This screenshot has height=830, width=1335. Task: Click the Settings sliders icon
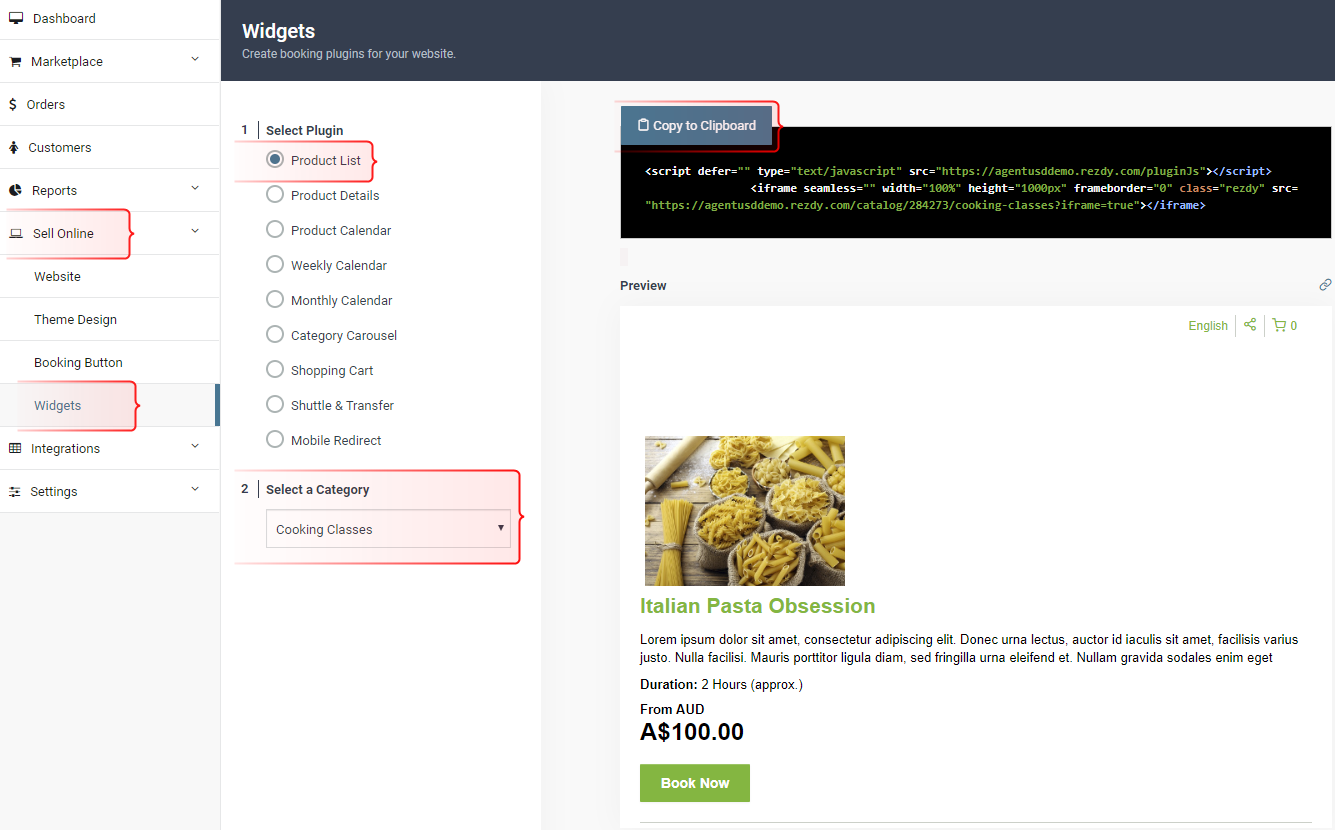click(x=15, y=491)
